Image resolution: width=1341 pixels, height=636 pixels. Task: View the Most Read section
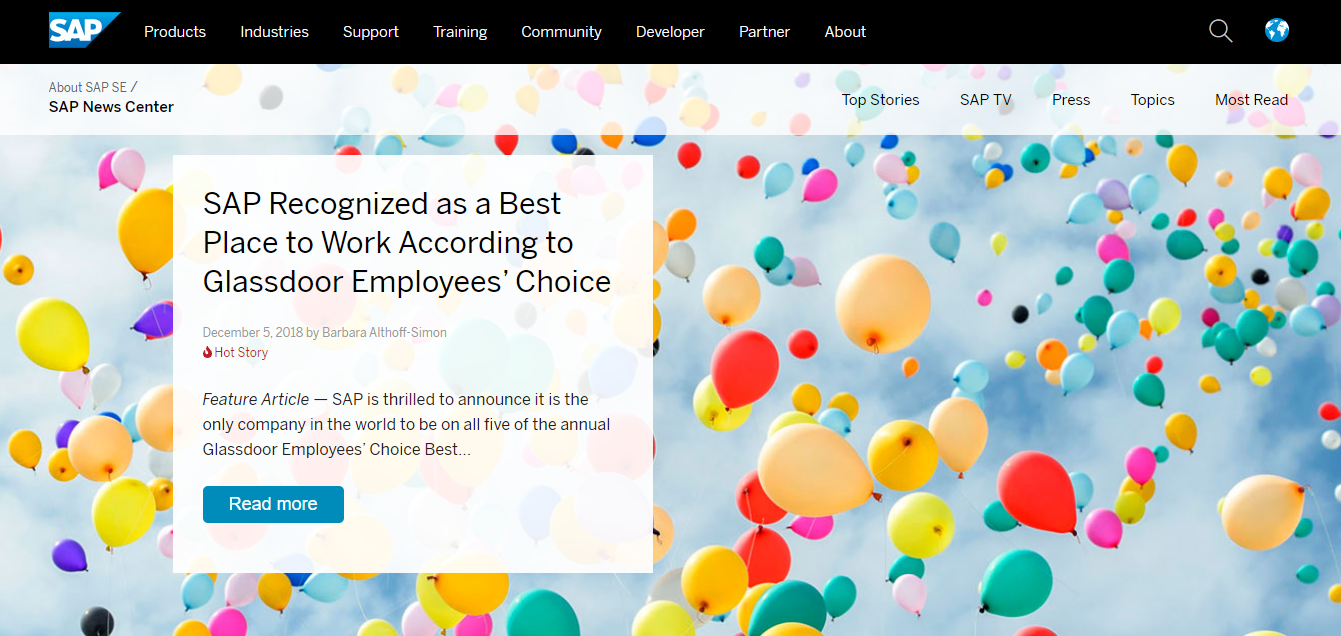[x=1251, y=100]
